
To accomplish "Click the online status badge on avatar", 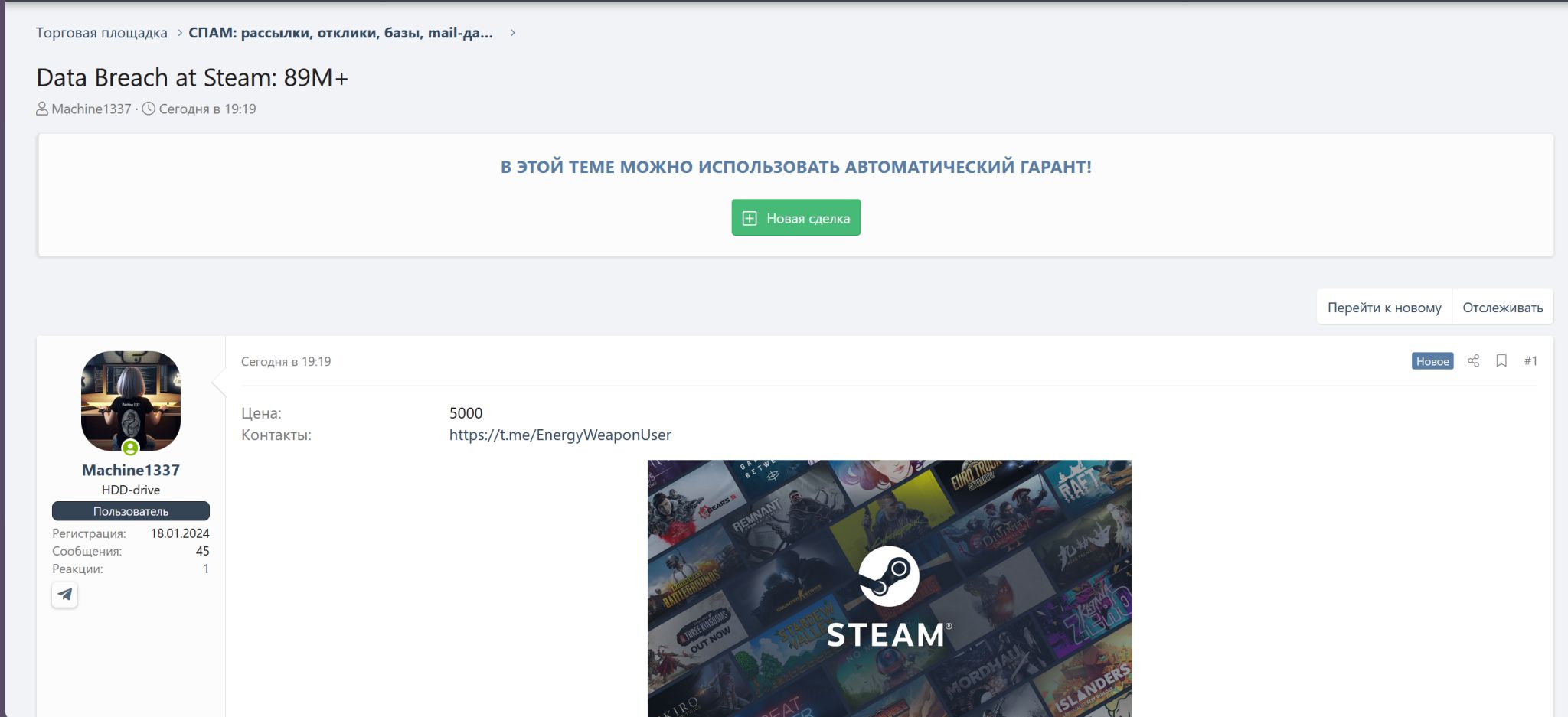I will [130, 448].
